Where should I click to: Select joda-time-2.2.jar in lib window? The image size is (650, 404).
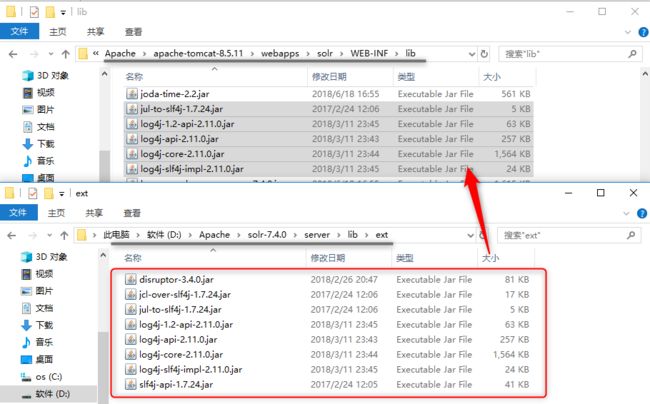pyautogui.click(x=328, y=94)
